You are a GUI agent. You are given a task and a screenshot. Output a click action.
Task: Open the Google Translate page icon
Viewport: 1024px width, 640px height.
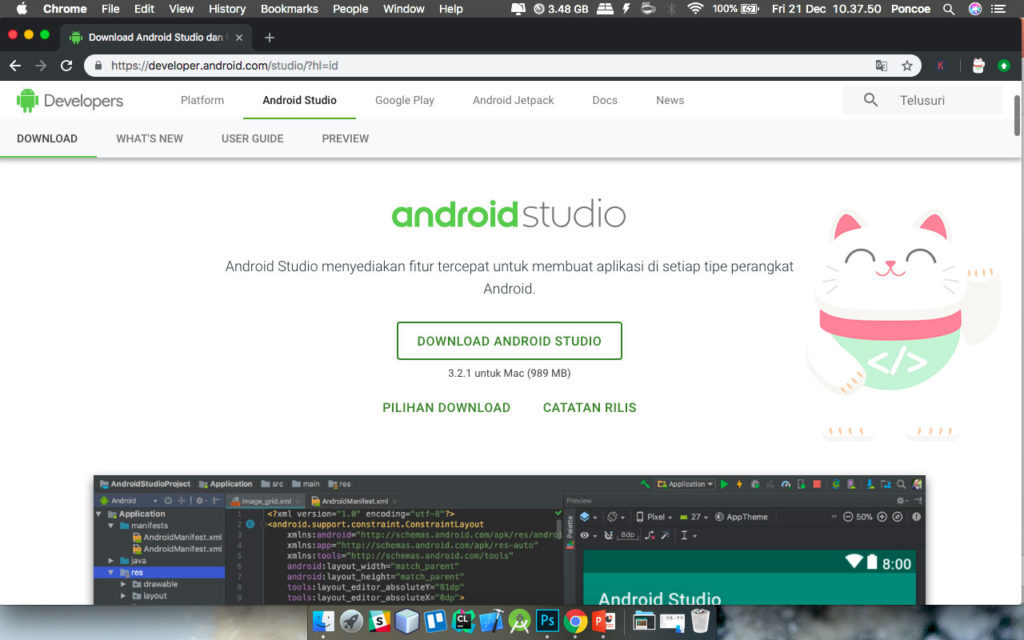pyautogui.click(x=881, y=65)
